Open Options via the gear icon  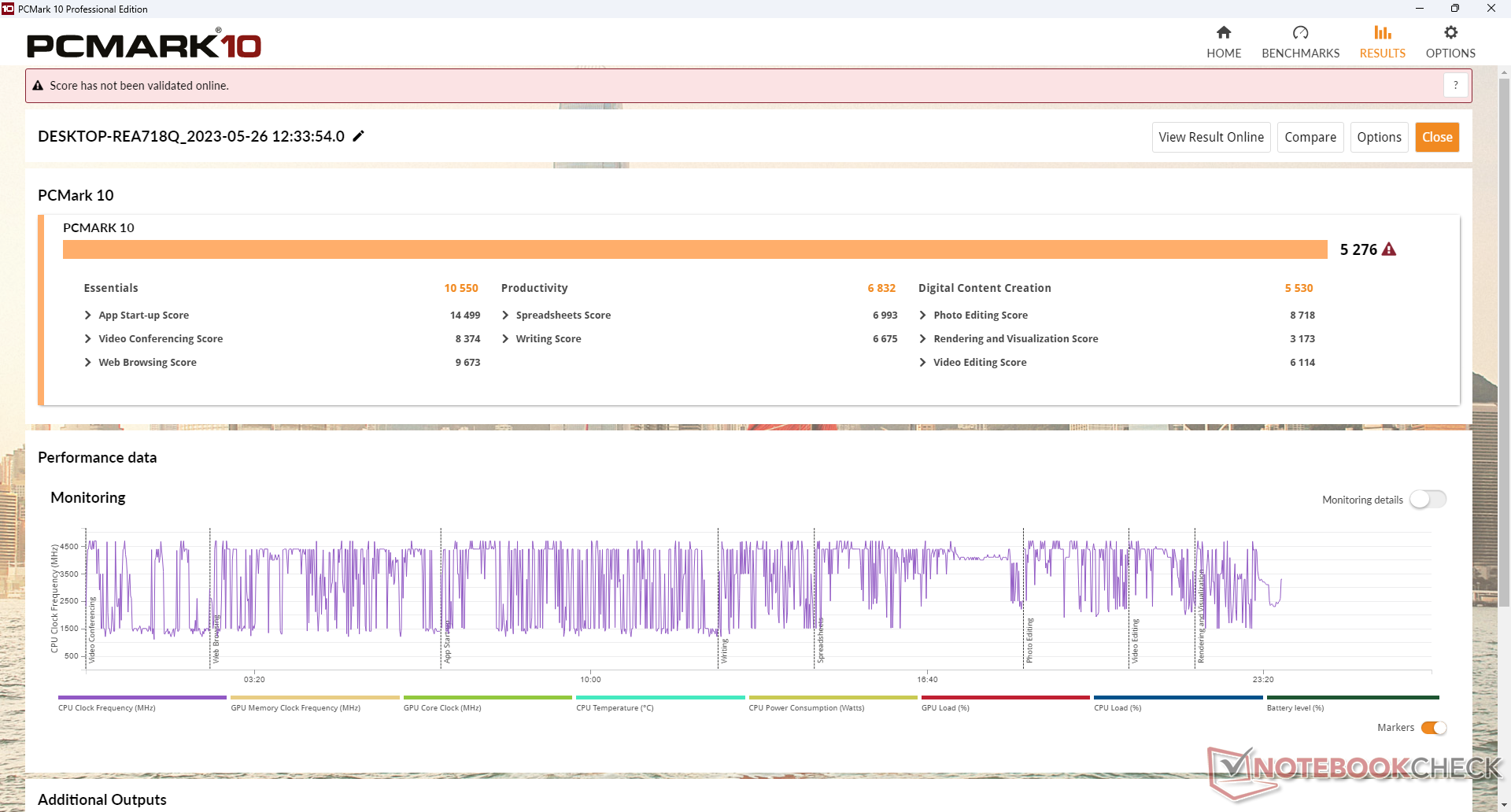pos(1450,33)
